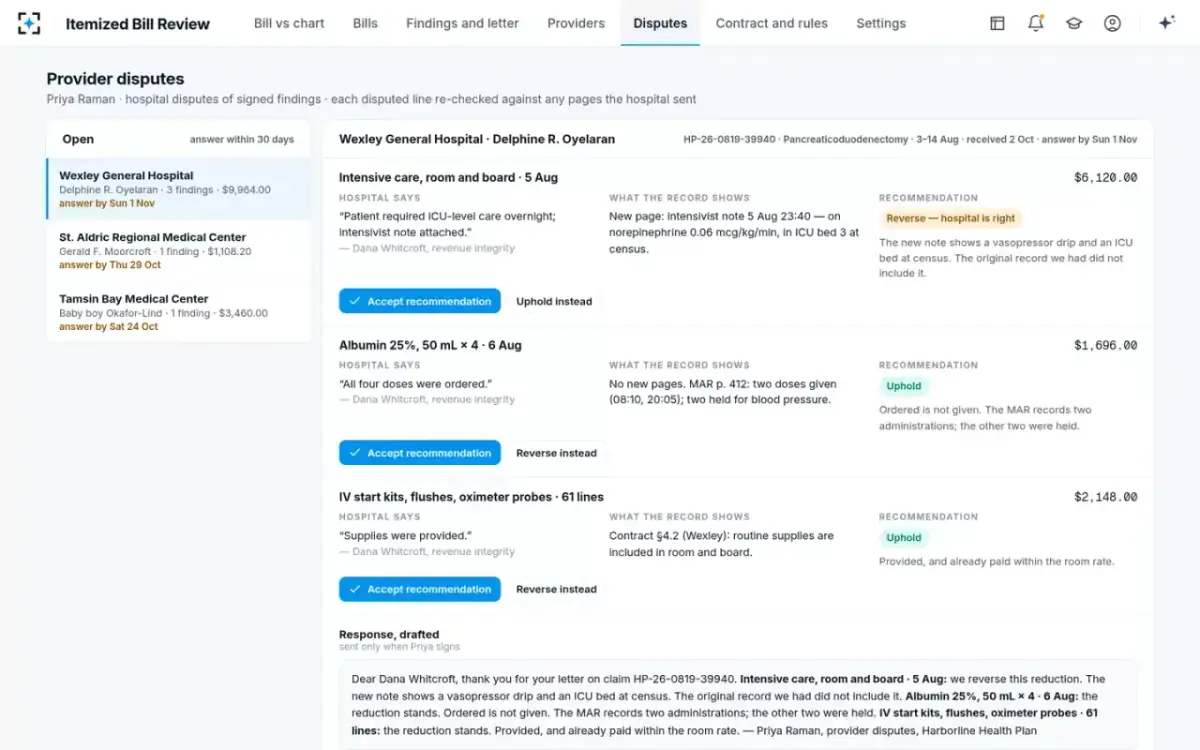1200x750 pixels.
Task: Select the Tamsin Bay Medical Center dispute
Action: click(179, 312)
